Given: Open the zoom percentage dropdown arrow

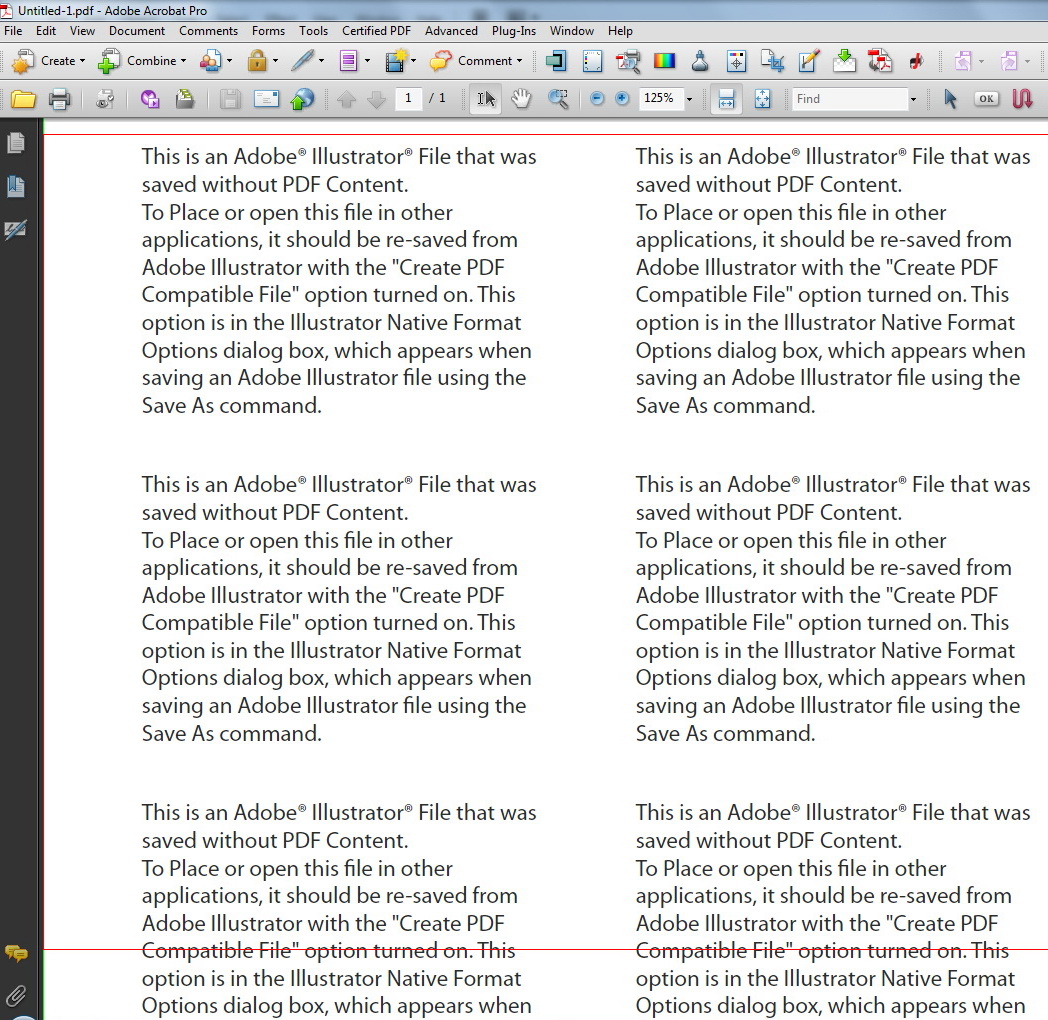Looking at the screenshot, I should tap(690, 100).
